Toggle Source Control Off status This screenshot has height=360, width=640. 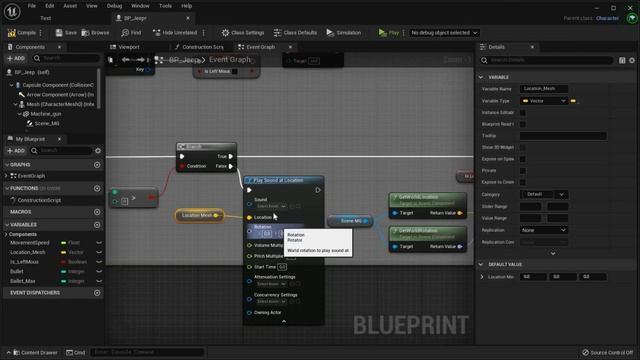click(x=607, y=352)
